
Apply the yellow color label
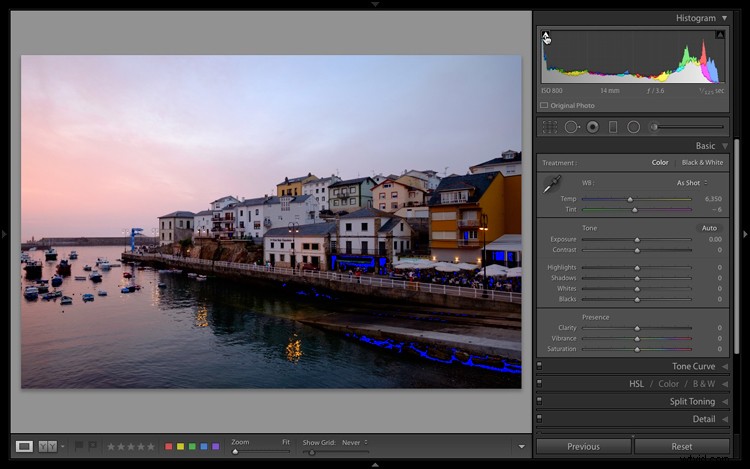[x=180, y=447]
